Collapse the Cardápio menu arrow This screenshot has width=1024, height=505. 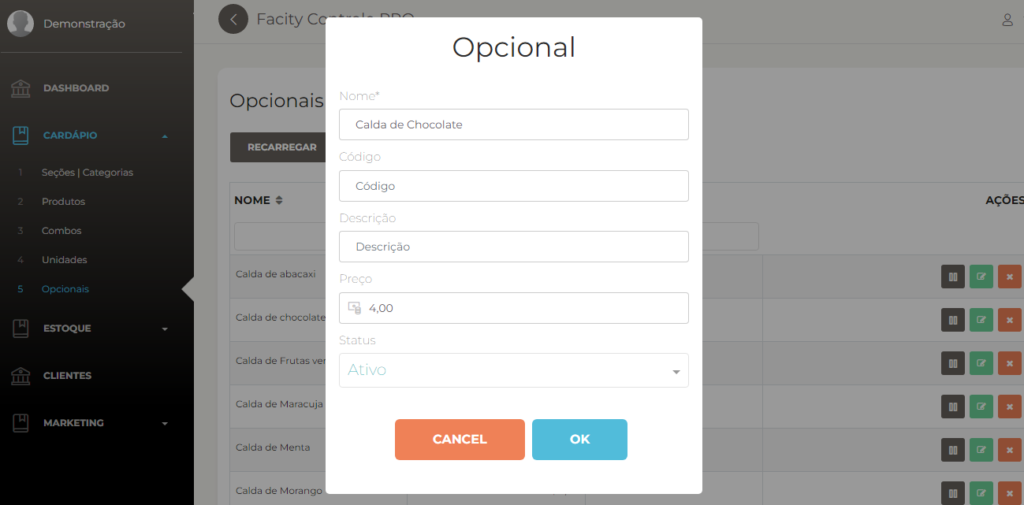pyautogui.click(x=165, y=136)
